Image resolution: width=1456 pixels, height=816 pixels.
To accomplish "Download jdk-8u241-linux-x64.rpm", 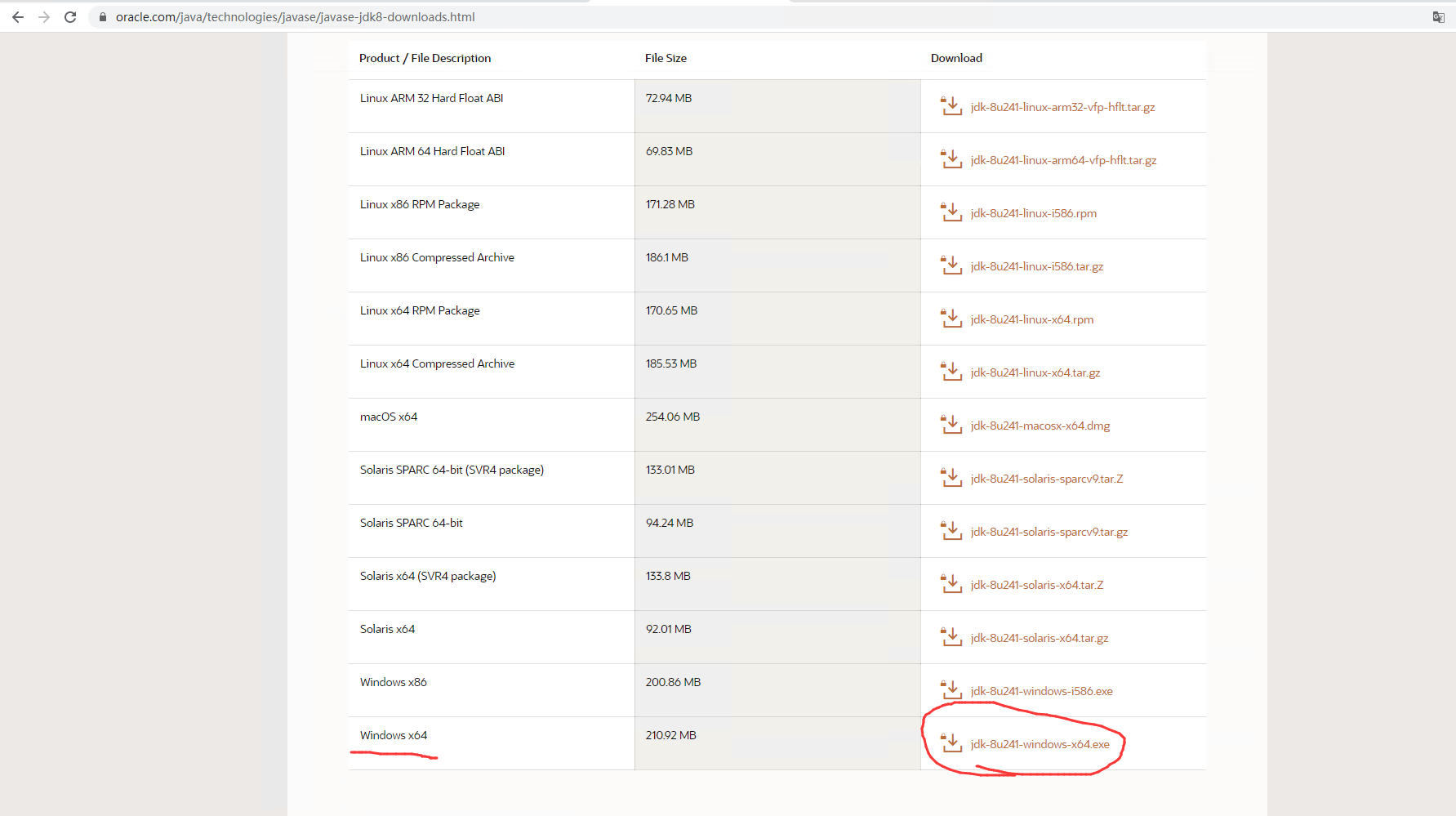I will [x=1032, y=319].
